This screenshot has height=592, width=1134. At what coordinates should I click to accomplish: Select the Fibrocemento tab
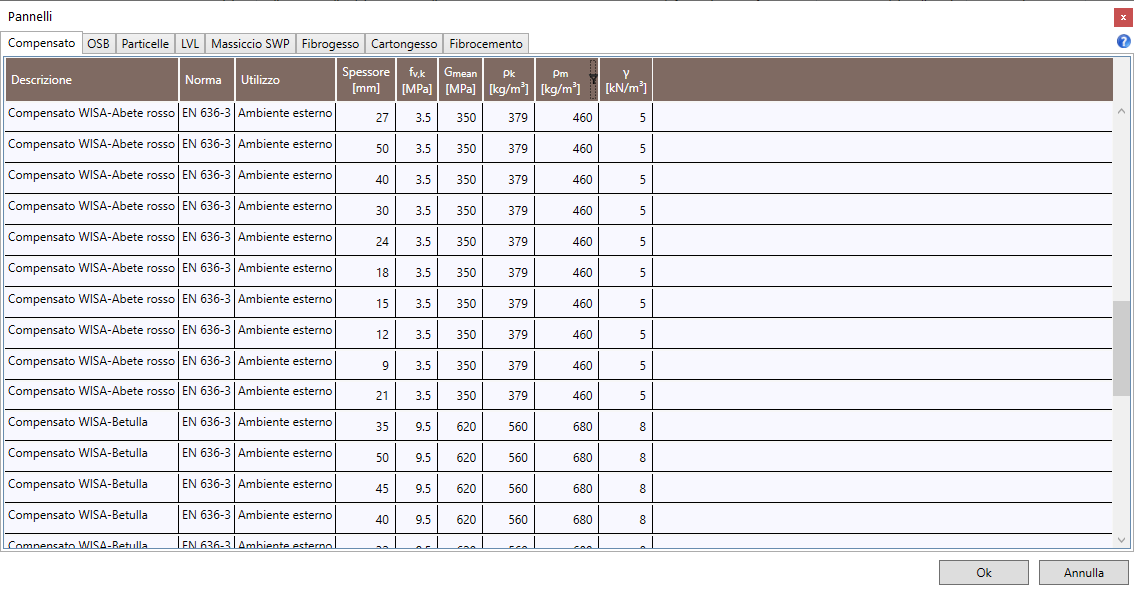pos(486,43)
